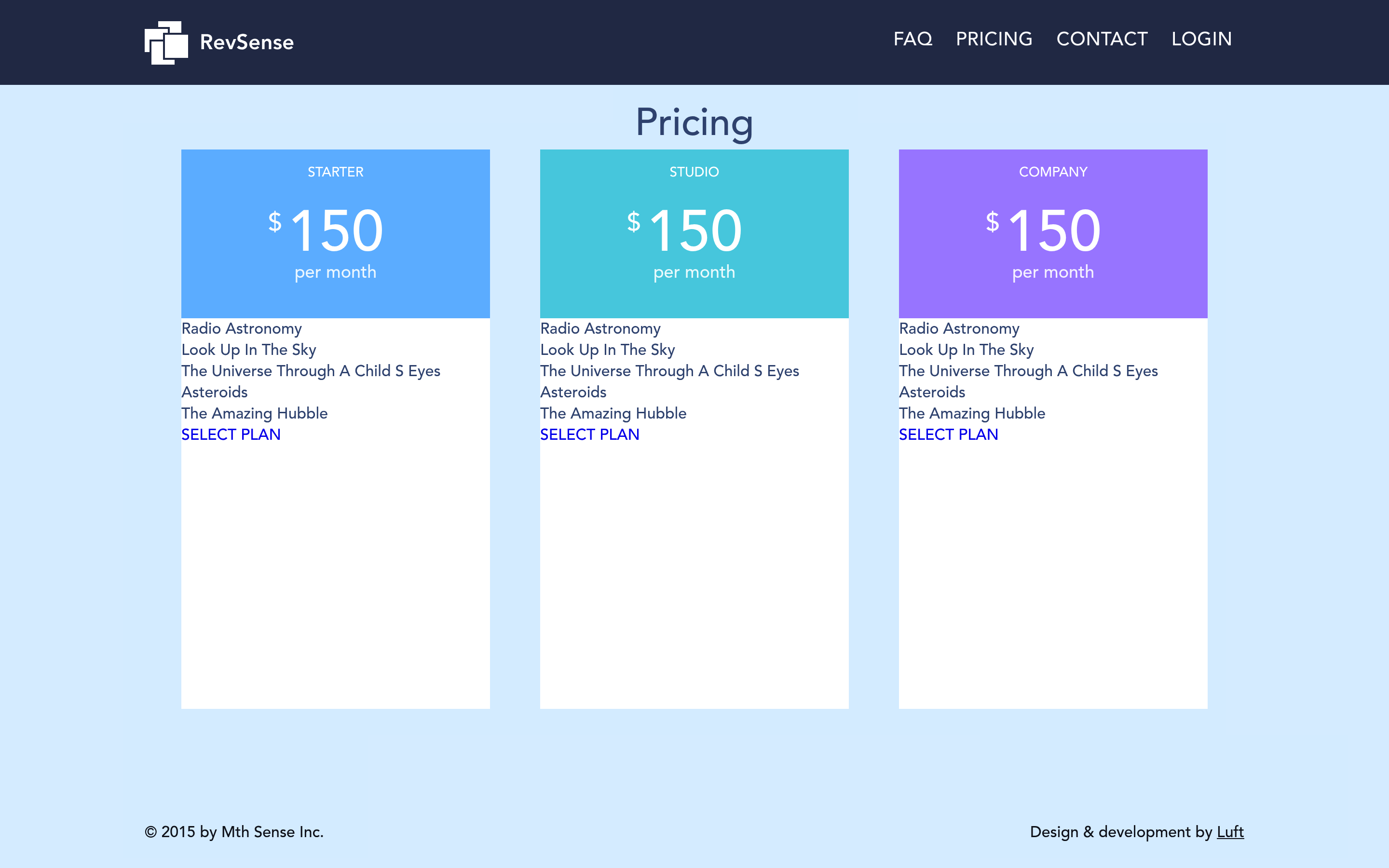Viewport: 1389px width, 868px height.
Task: Follow the Luft footer link
Action: click(x=1230, y=832)
